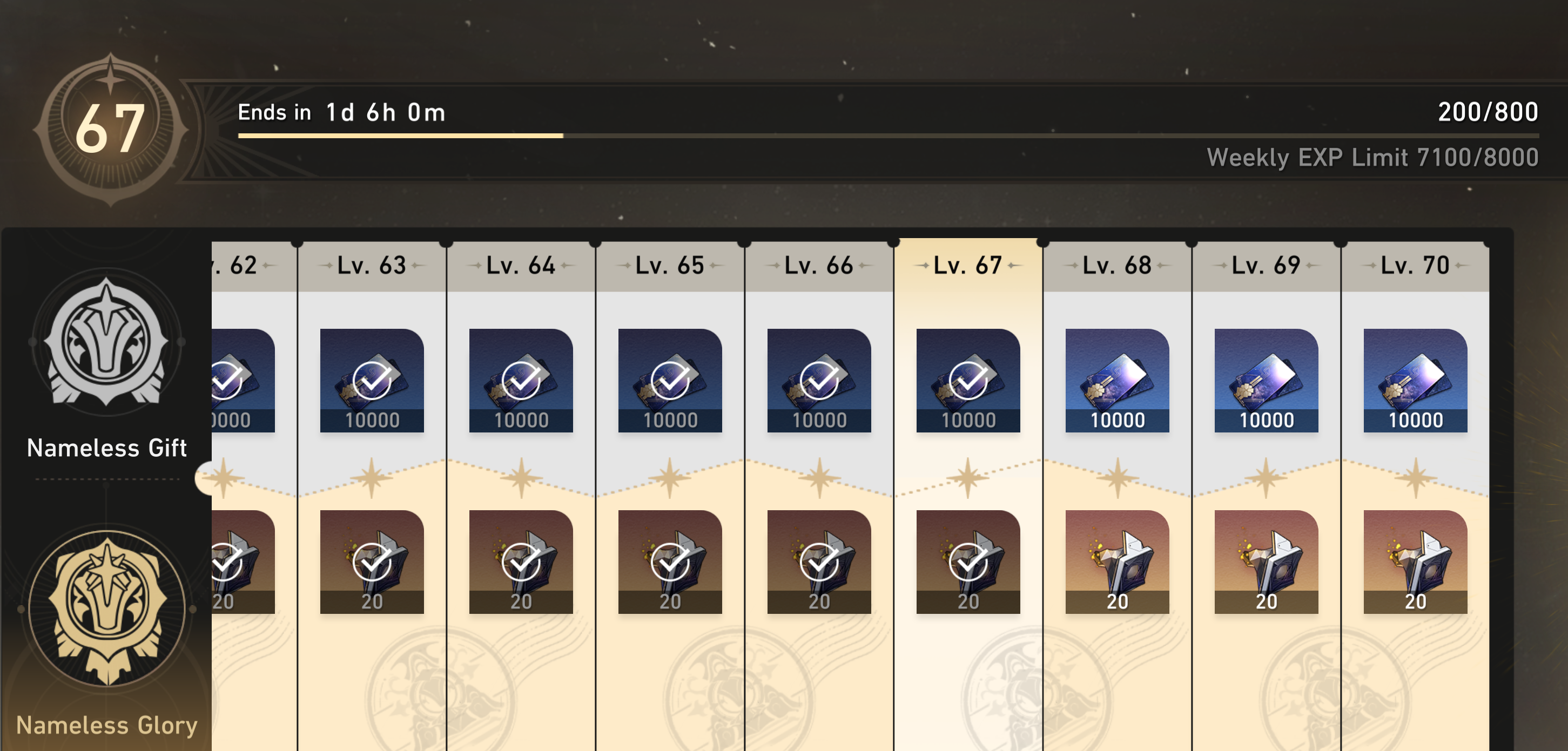
Task: Click the Nameless Glory gold emblem
Action: pos(107,607)
